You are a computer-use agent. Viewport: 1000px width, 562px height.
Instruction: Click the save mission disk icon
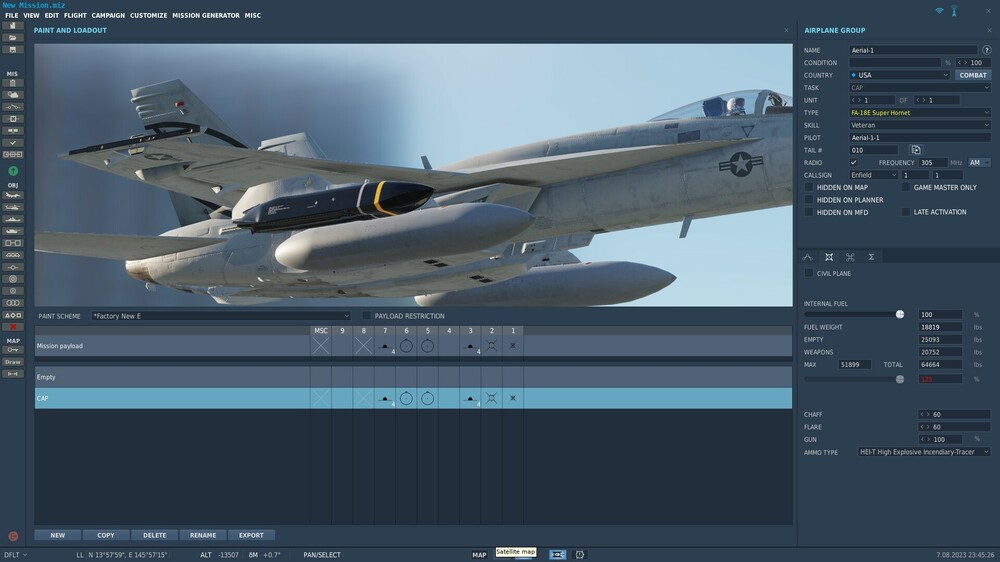coord(12,50)
